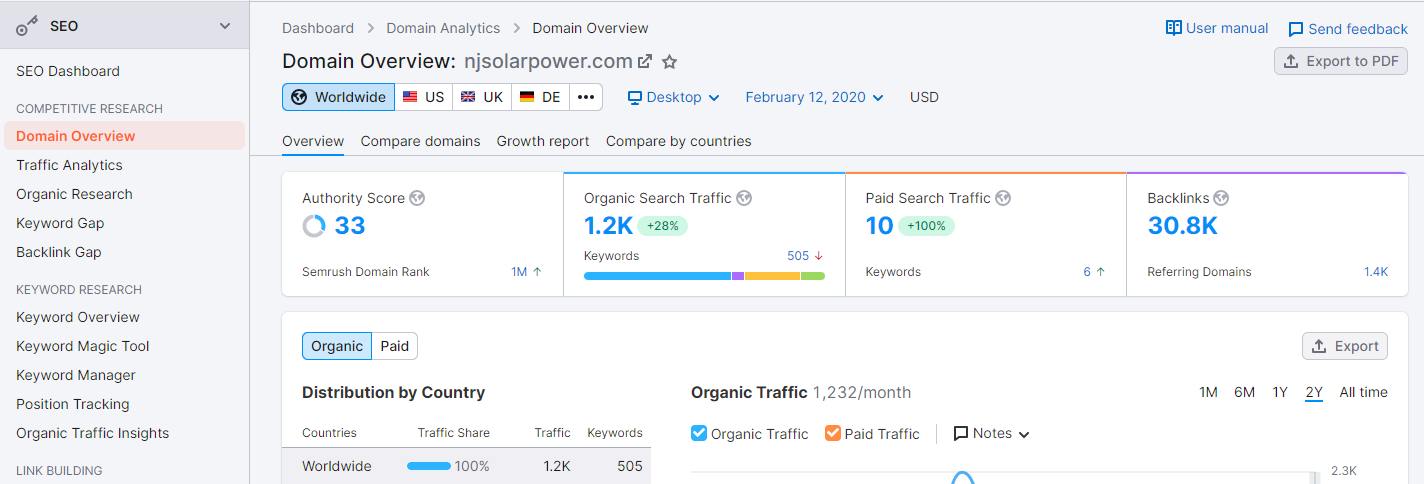The image size is (1424, 484).
Task: Click the Export to PDF button
Action: (x=1340, y=61)
